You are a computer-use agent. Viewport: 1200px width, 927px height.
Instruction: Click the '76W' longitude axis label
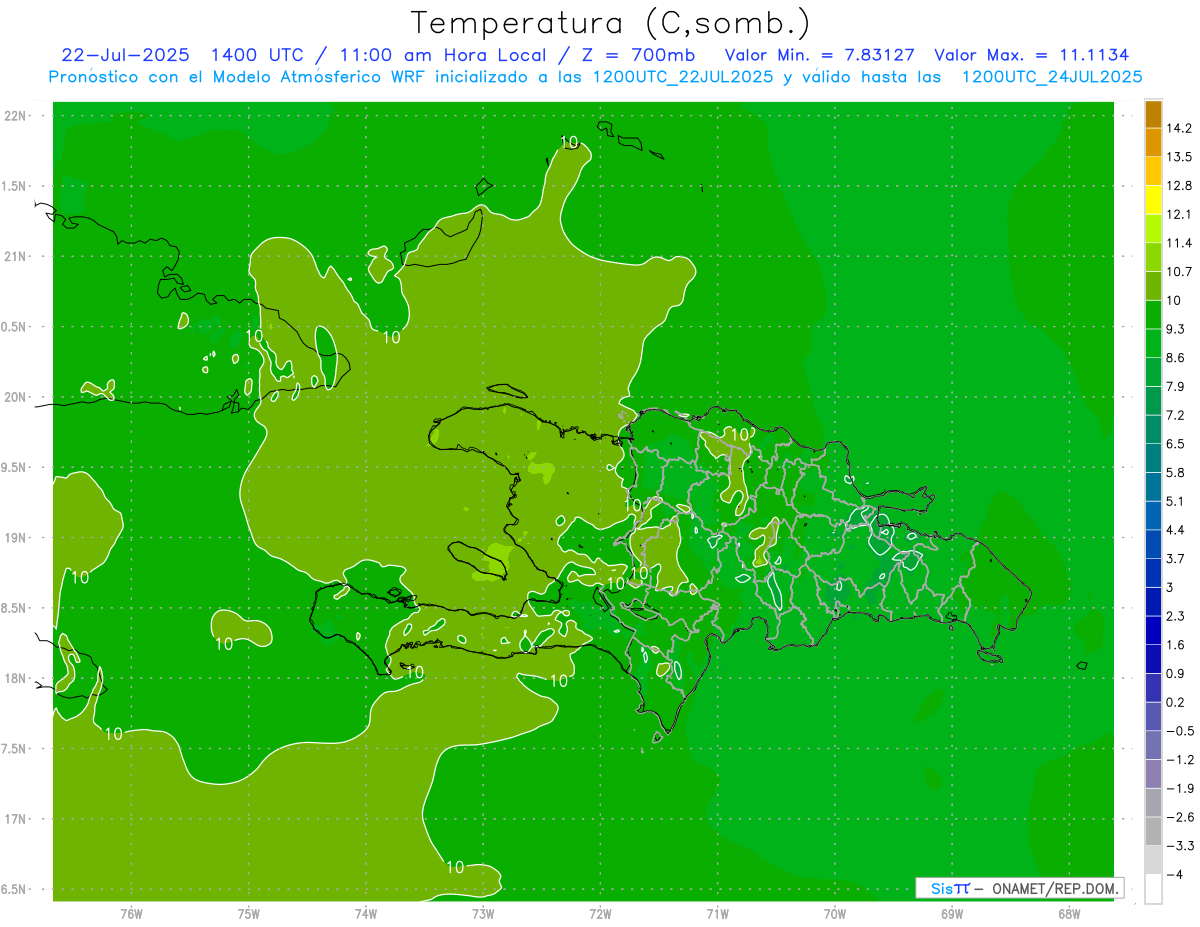pos(131,914)
